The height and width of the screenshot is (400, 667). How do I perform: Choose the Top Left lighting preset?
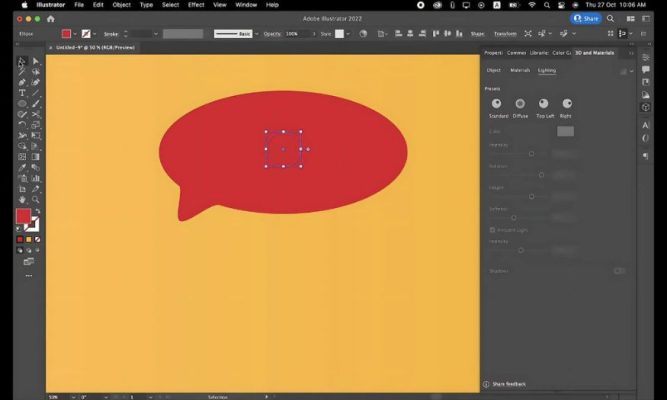point(544,104)
